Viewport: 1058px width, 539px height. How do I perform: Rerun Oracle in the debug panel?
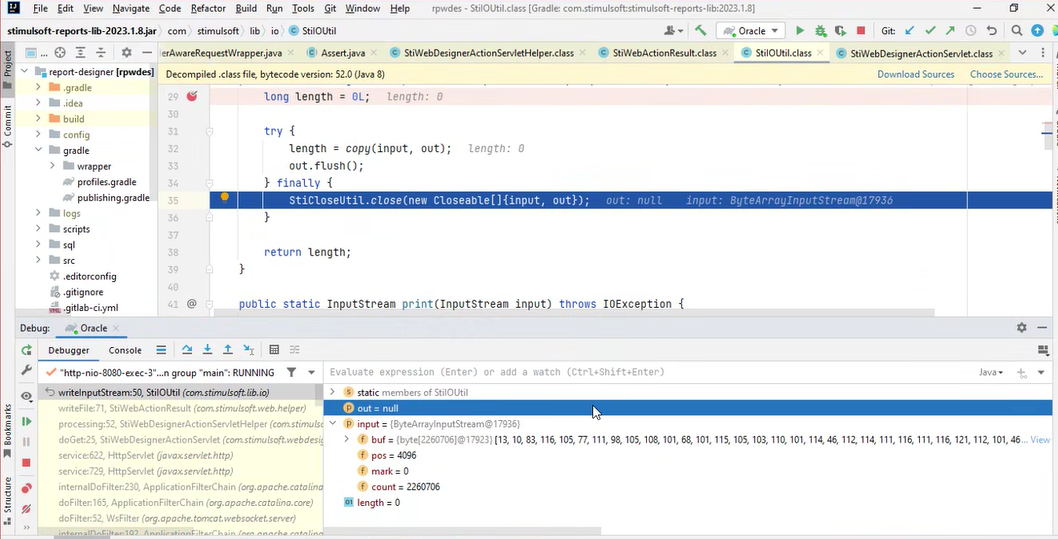tap(26, 349)
